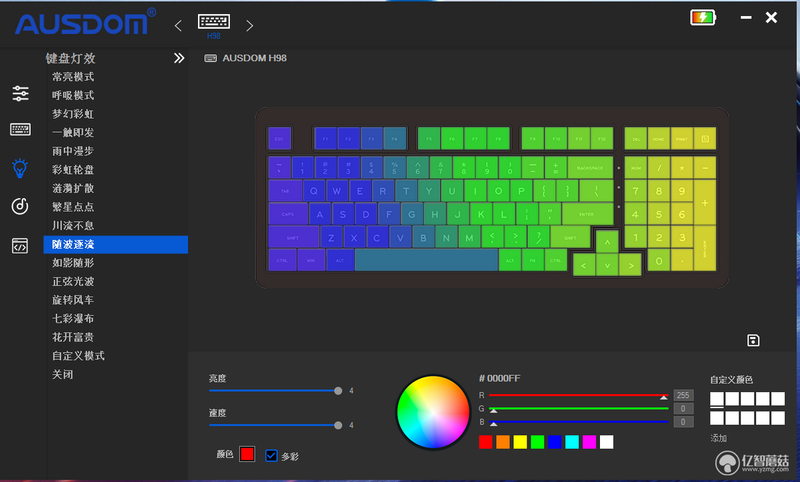Click the red 颜色 current color swatch

(x=247, y=454)
